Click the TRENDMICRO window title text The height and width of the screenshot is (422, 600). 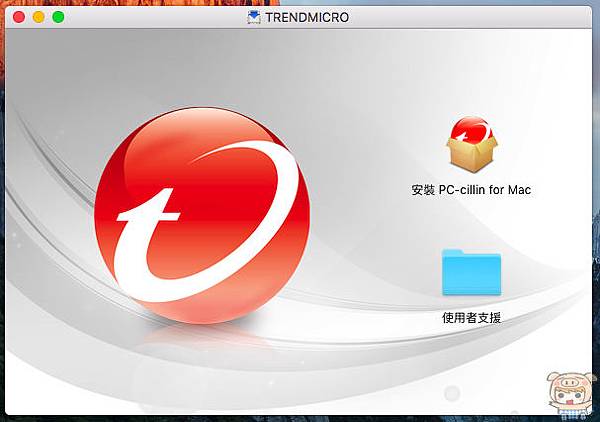click(x=307, y=17)
